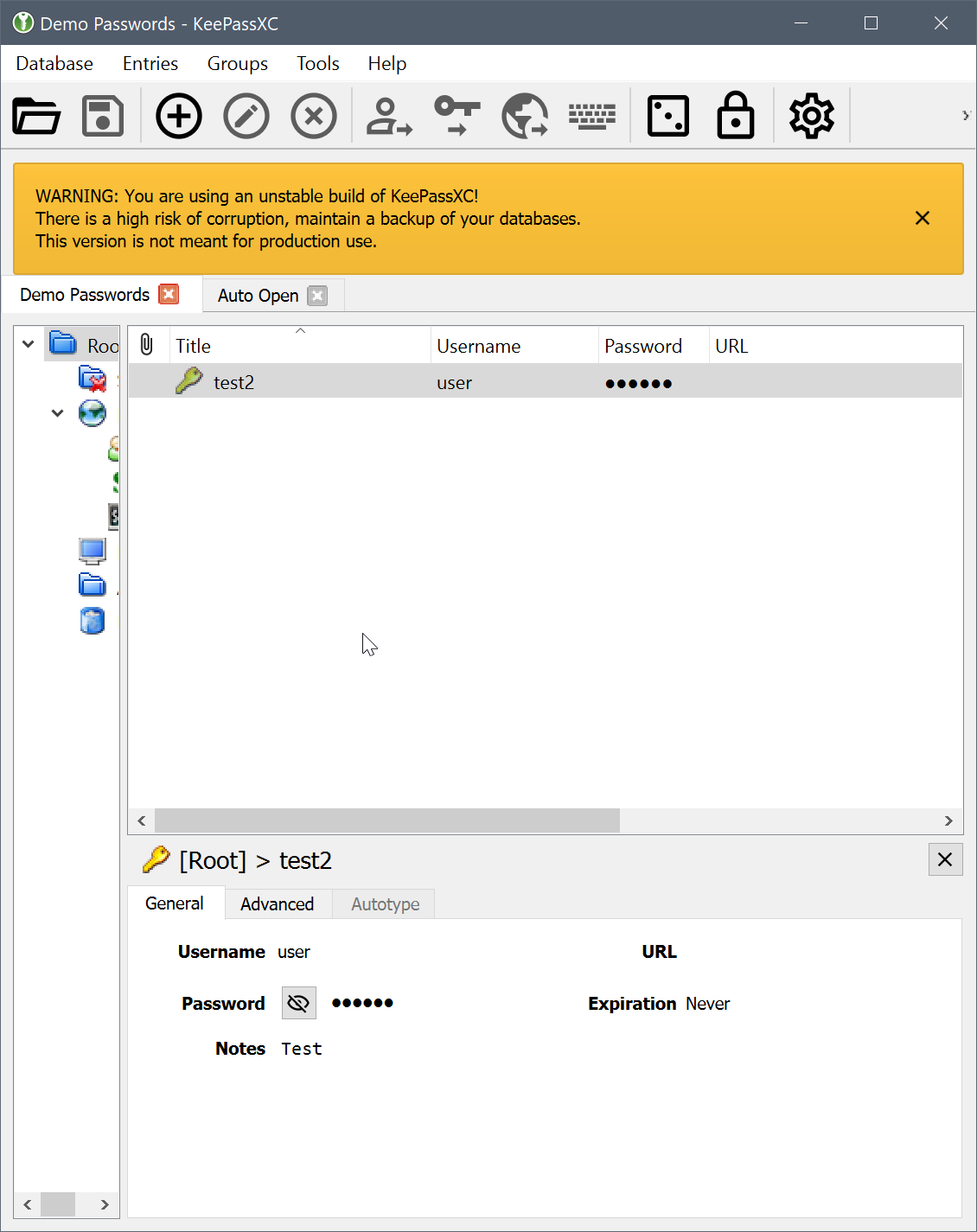The image size is (977, 1232).
Task: Collapse the globe group tree node
Action: click(58, 413)
